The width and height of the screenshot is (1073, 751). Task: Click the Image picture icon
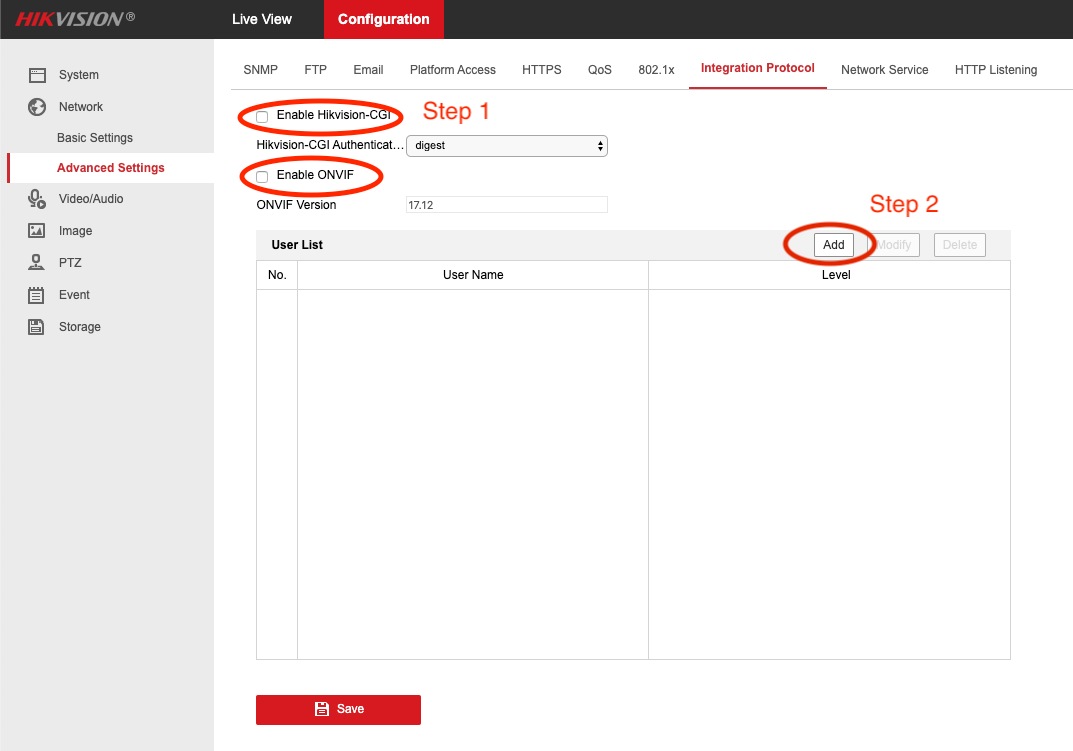[37, 231]
